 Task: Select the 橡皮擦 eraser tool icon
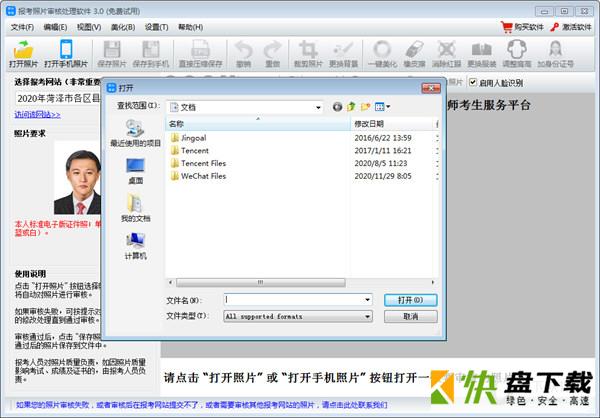pos(414,49)
